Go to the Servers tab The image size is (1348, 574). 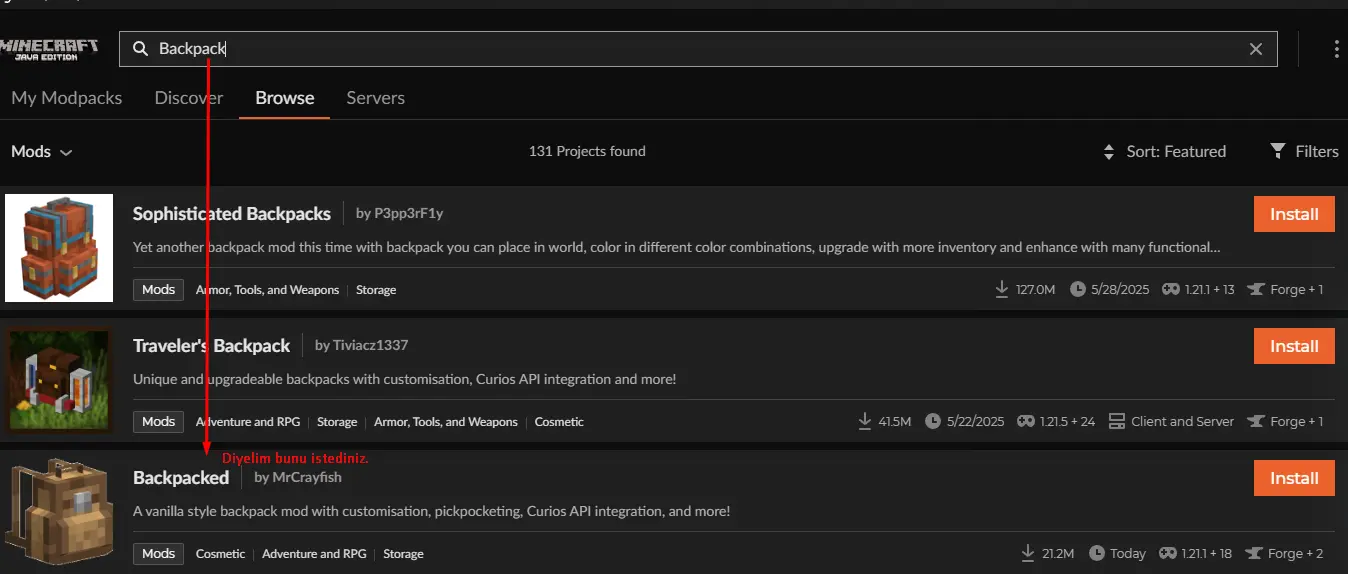[375, 98]
